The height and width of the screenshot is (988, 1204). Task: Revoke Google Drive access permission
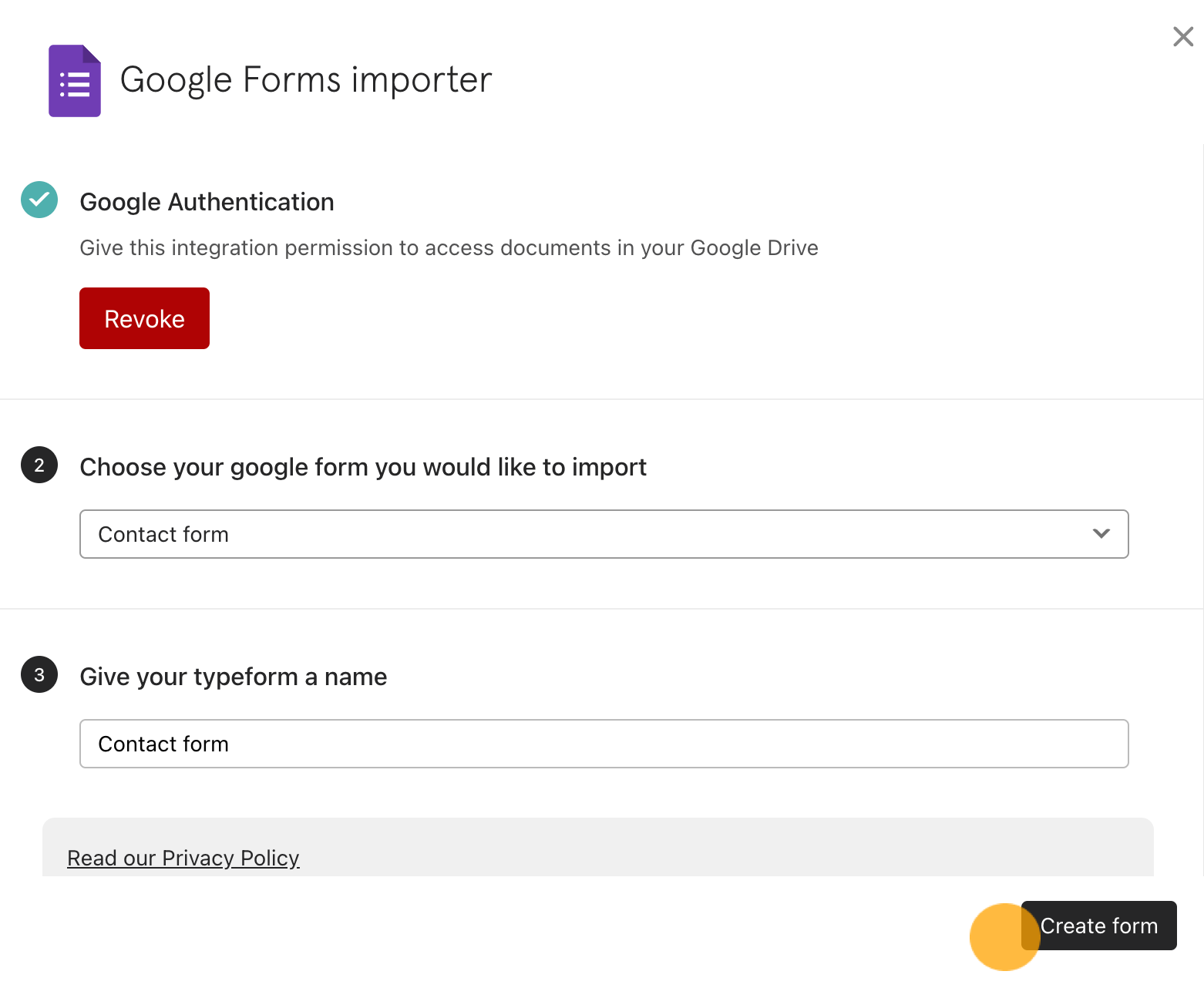point(144,318)
